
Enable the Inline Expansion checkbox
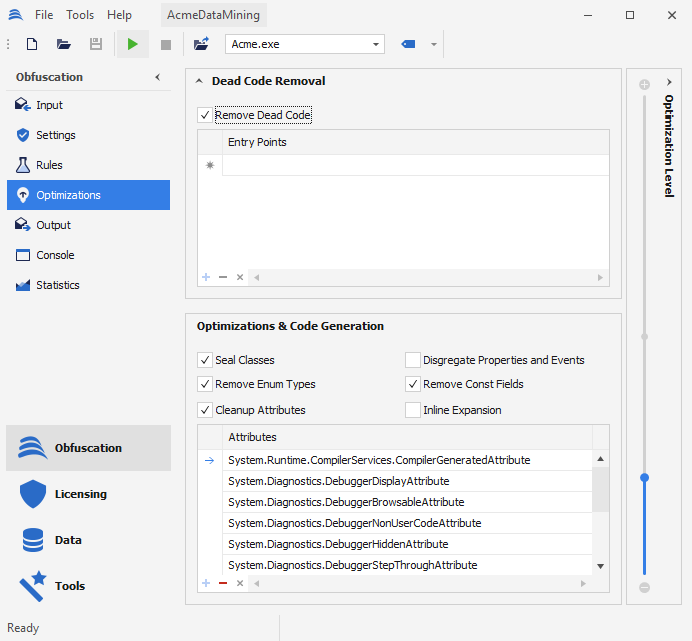(x=413, y=410)
